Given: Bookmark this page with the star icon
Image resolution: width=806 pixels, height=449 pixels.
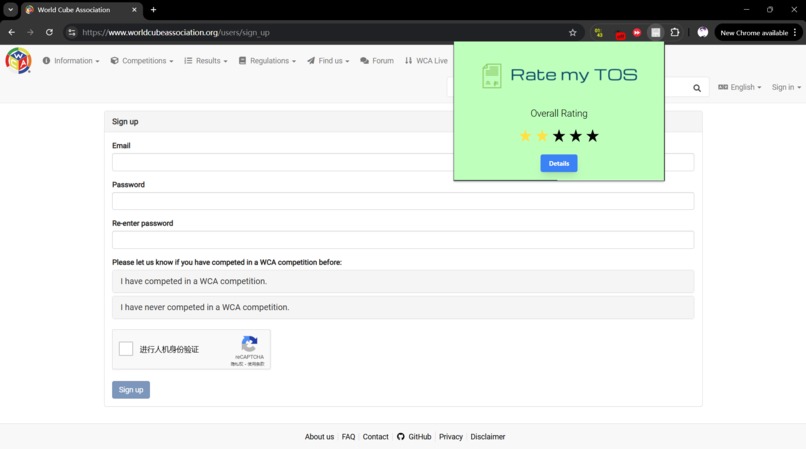Looking at the screenshot, I should click(x=573, y=32).
